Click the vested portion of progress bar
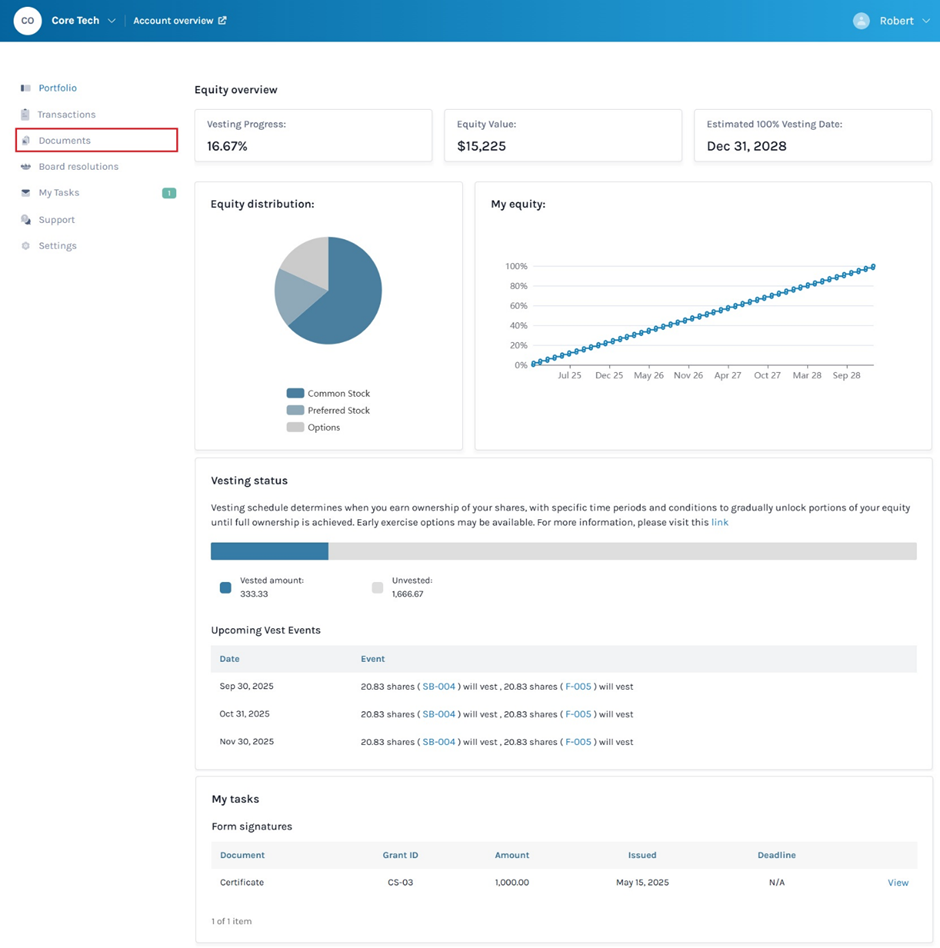 point(269,551)
